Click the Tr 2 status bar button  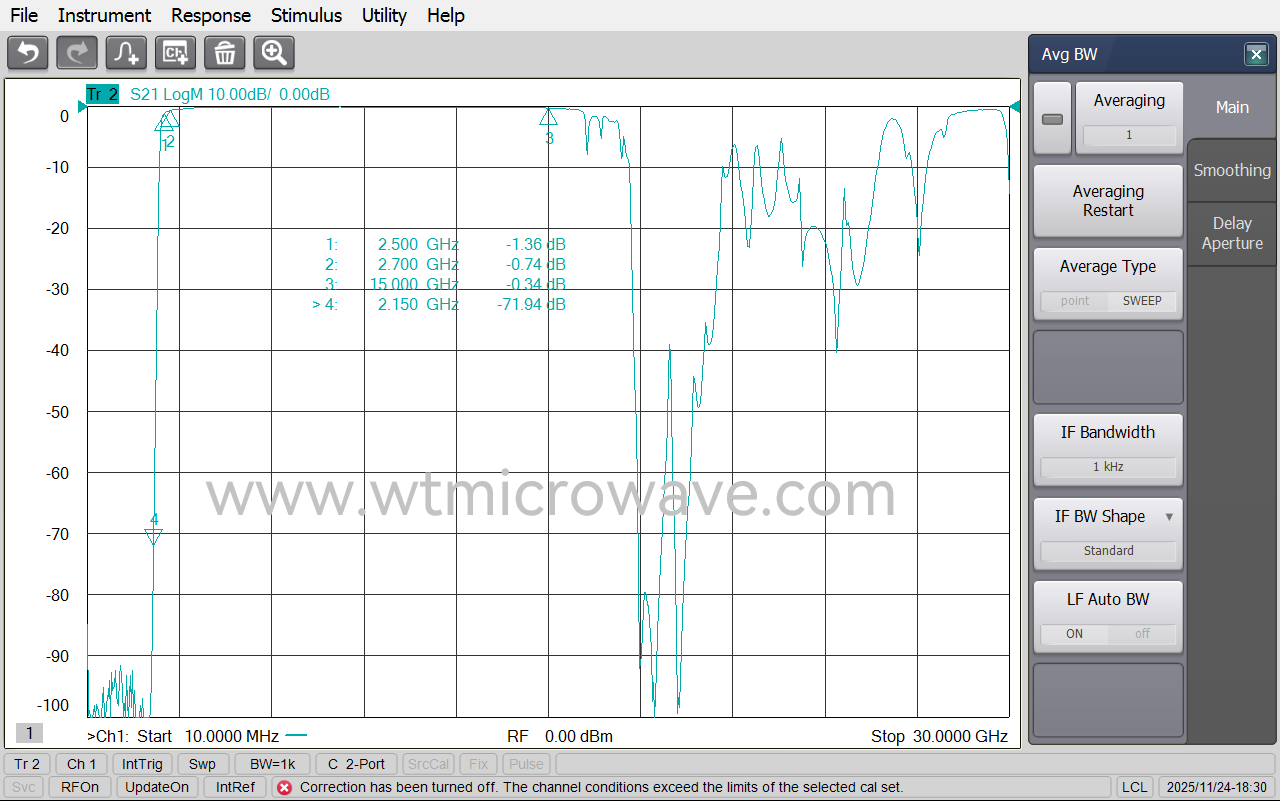(27, 764)
